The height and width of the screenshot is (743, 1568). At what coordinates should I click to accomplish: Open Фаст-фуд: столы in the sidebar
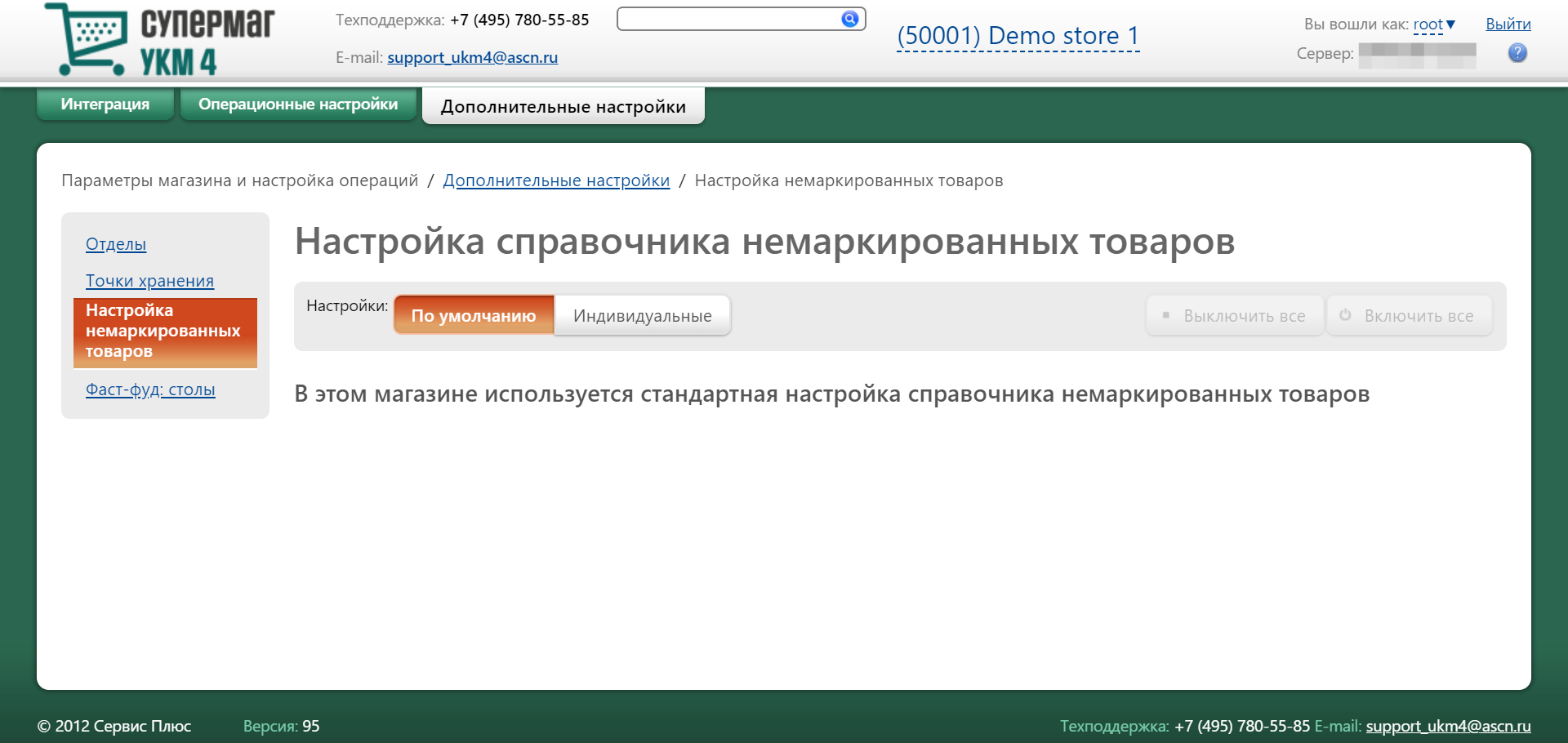coord(150,389)
